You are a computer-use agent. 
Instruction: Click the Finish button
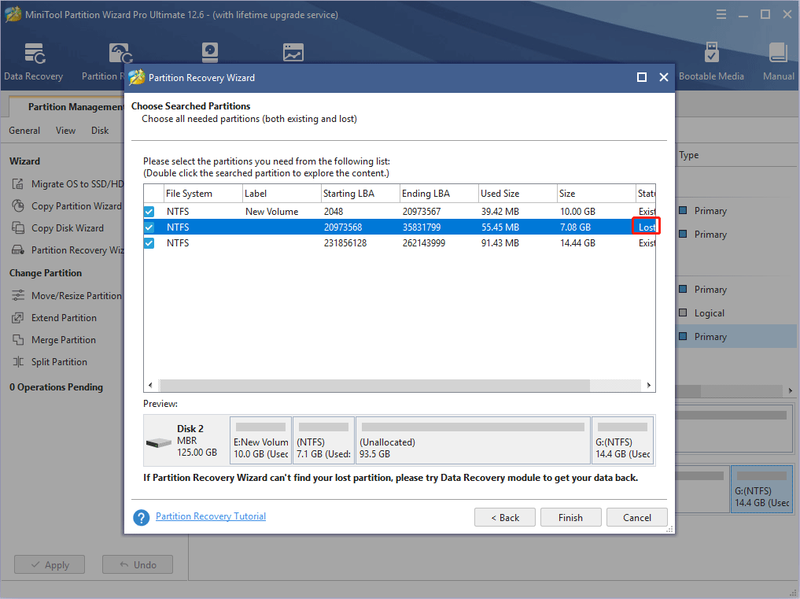[570, 517]
